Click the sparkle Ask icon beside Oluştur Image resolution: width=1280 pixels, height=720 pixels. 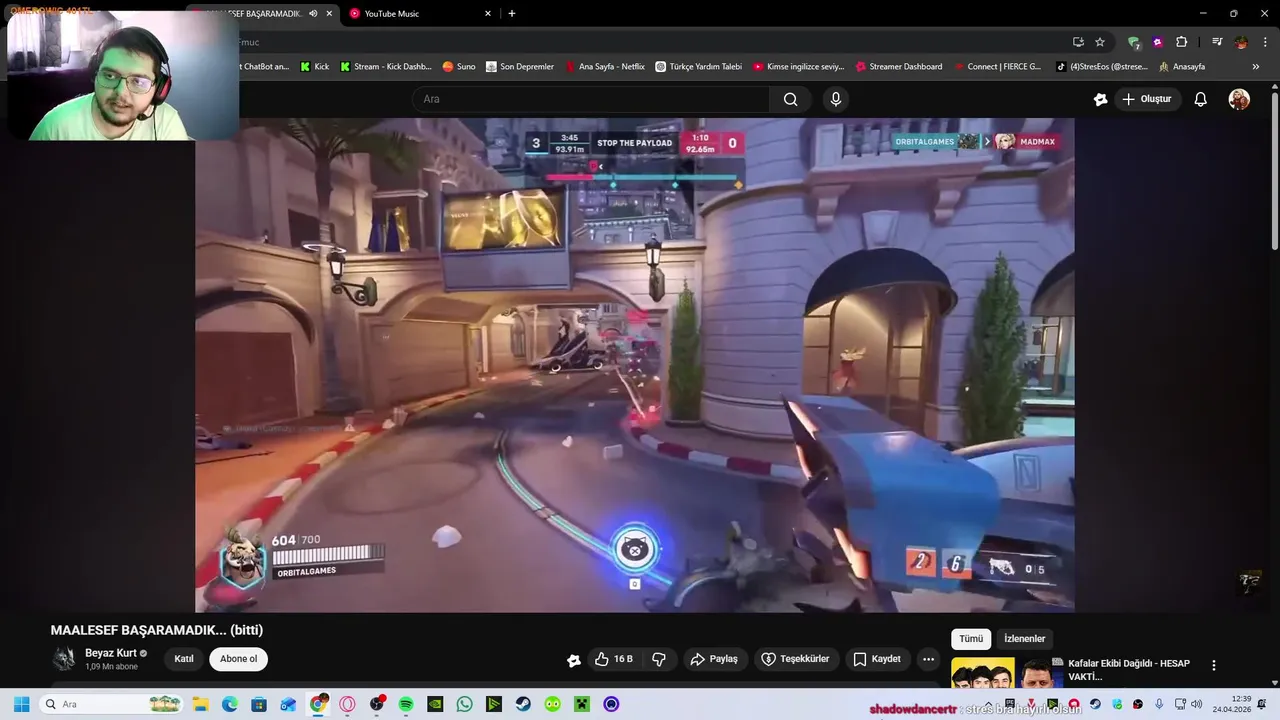click(x=1100, y=99)
